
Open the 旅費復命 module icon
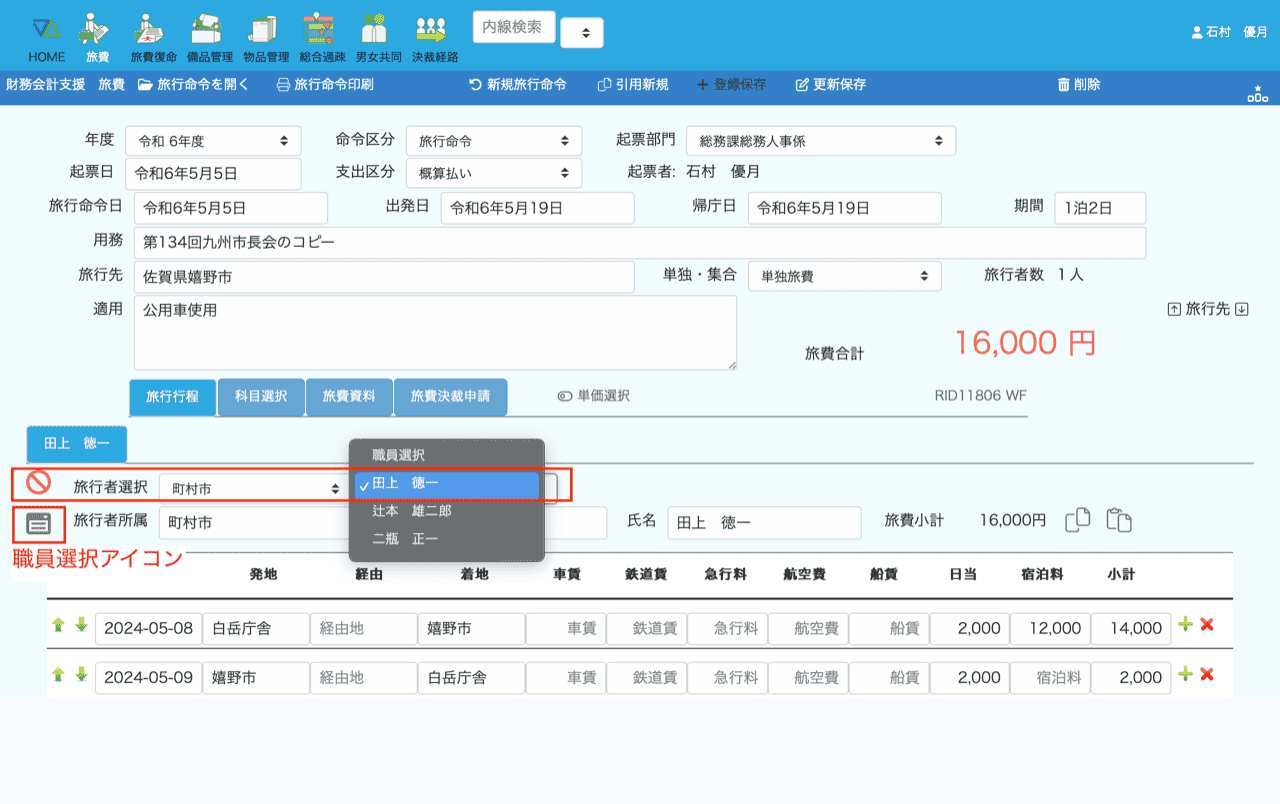pos(153,37)
